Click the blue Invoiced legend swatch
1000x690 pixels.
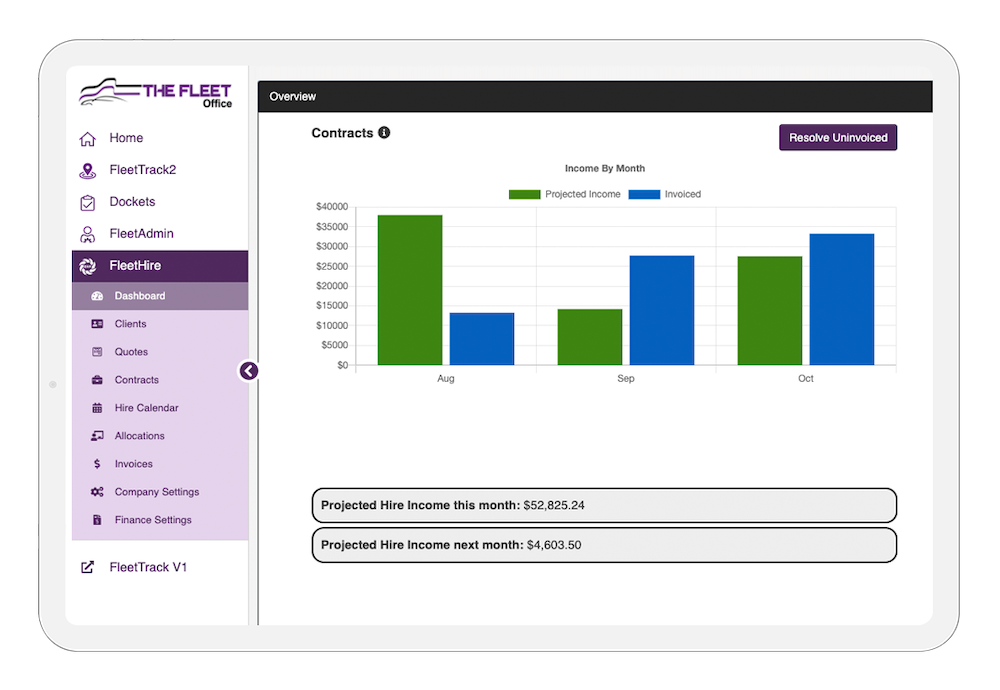click(644, 195)
